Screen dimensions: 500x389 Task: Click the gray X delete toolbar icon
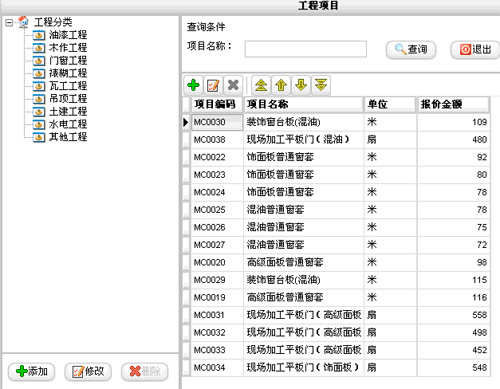233,85
